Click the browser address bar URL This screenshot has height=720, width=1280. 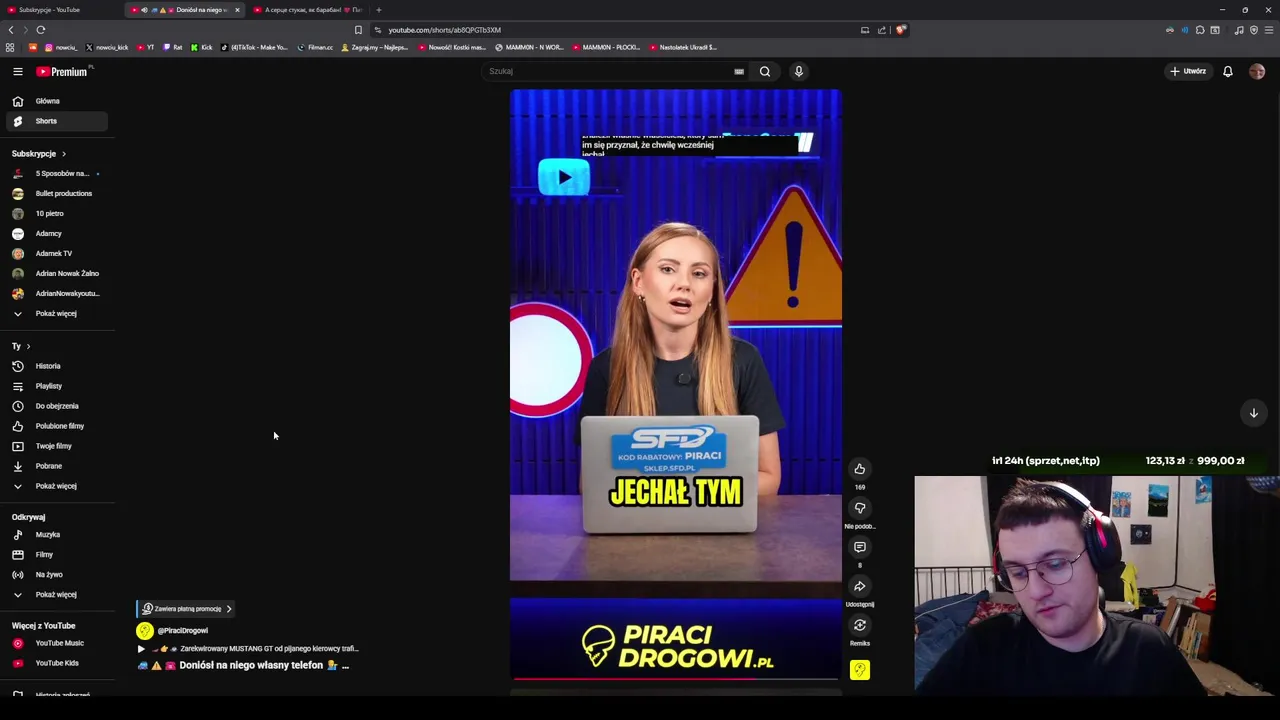(445, 30)
